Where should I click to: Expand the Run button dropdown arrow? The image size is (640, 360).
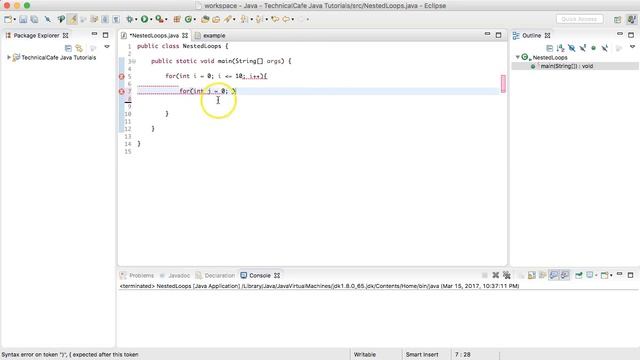click(x=151, y=19)
